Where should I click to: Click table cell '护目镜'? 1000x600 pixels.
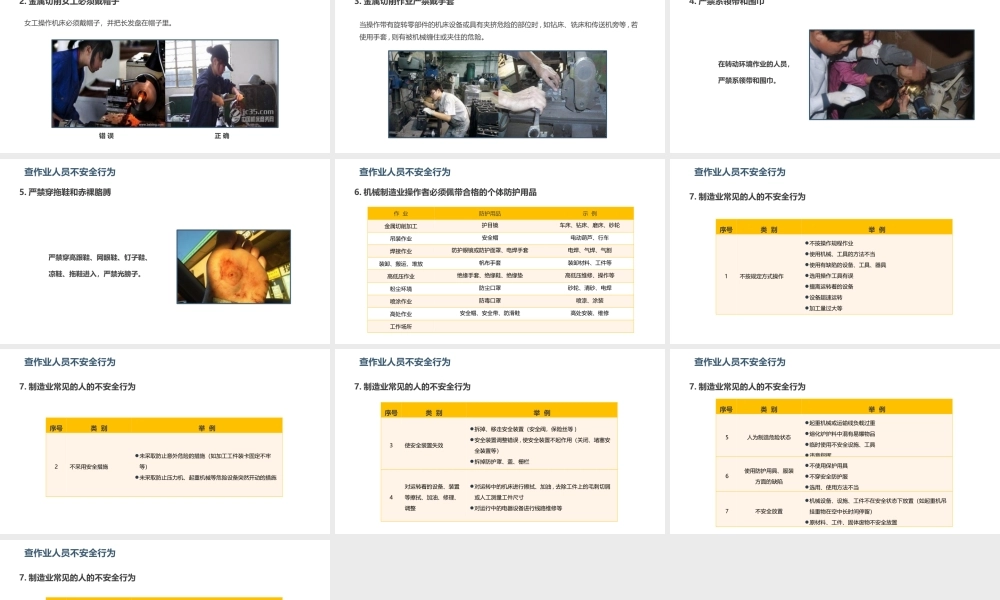click(490, 226)
